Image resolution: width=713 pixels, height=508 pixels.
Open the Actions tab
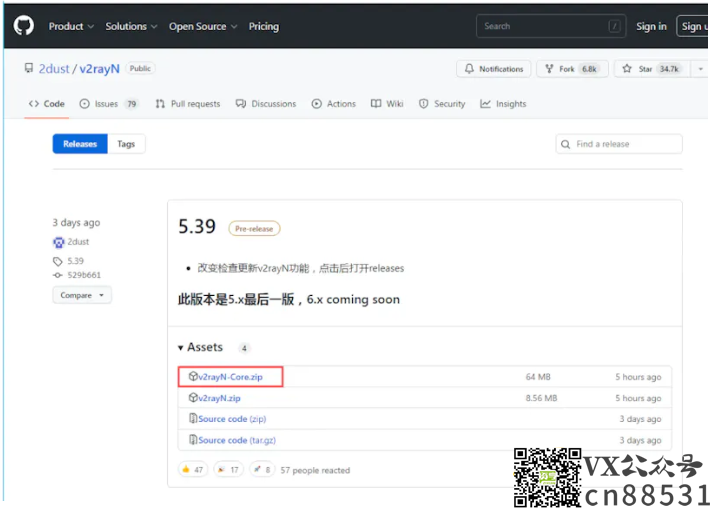(x=334, y=104)
